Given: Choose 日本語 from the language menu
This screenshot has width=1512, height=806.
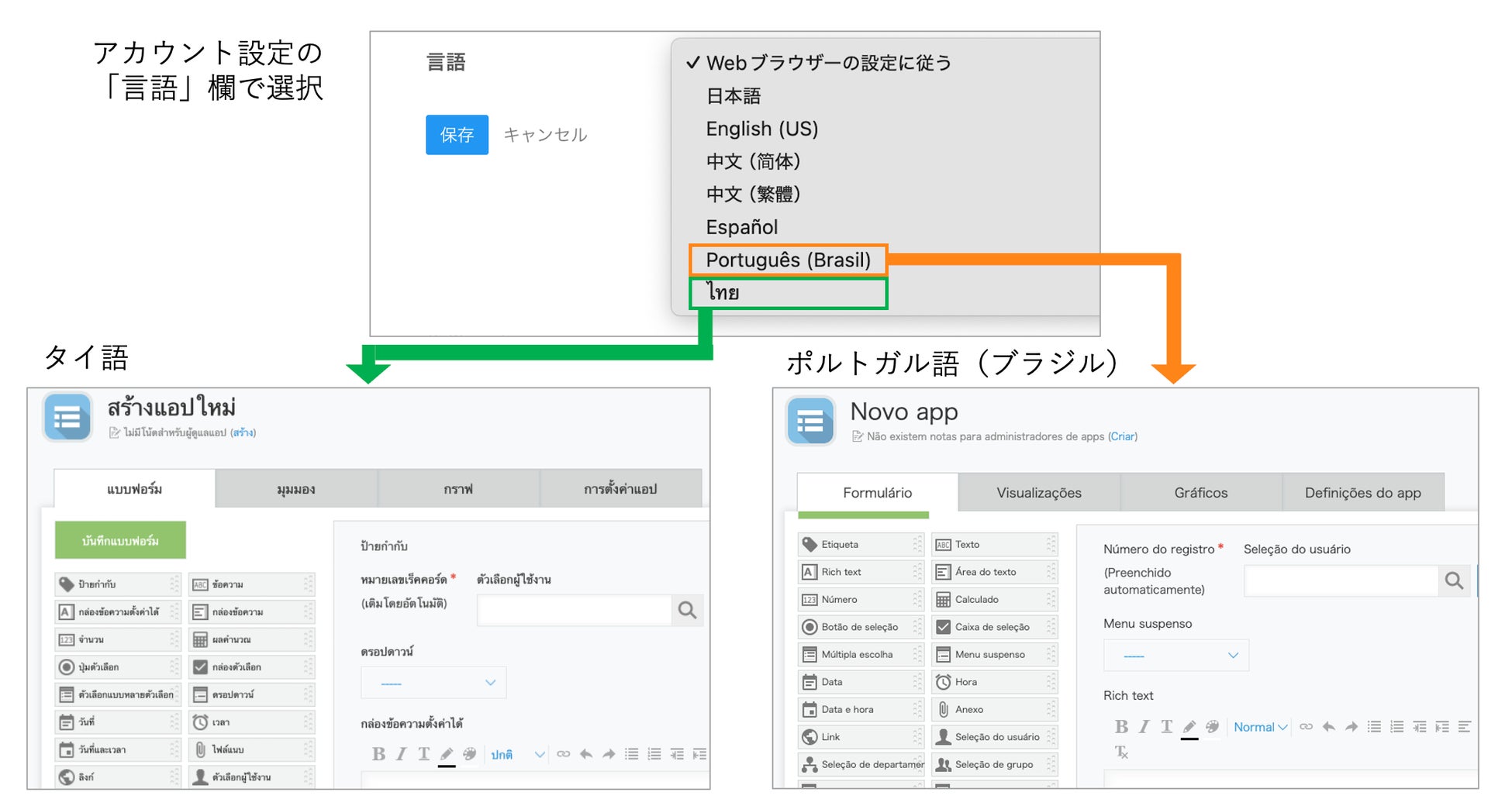Looking at the screenshot, I should (x=733, y=96).
